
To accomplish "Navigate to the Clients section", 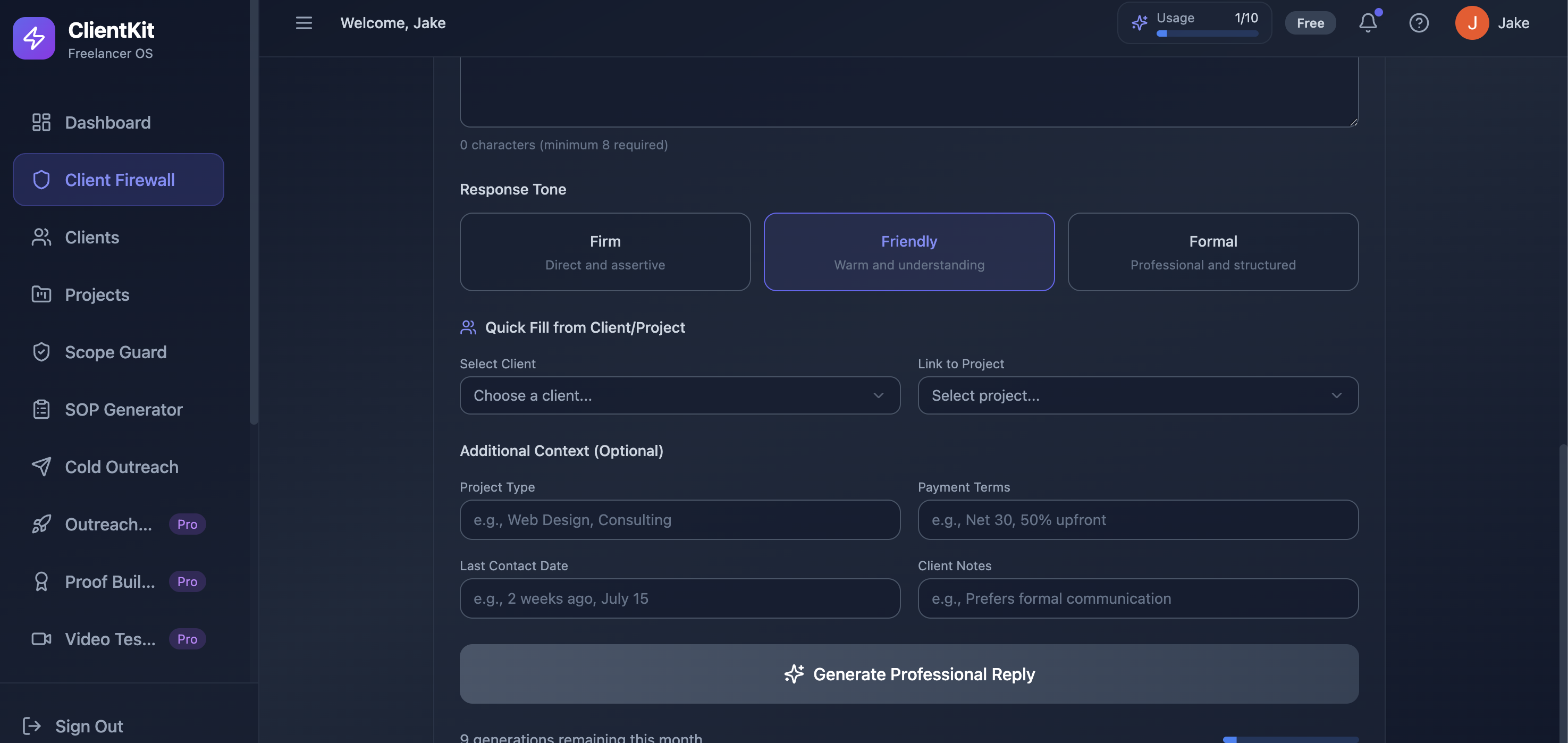I will (92, 238).
